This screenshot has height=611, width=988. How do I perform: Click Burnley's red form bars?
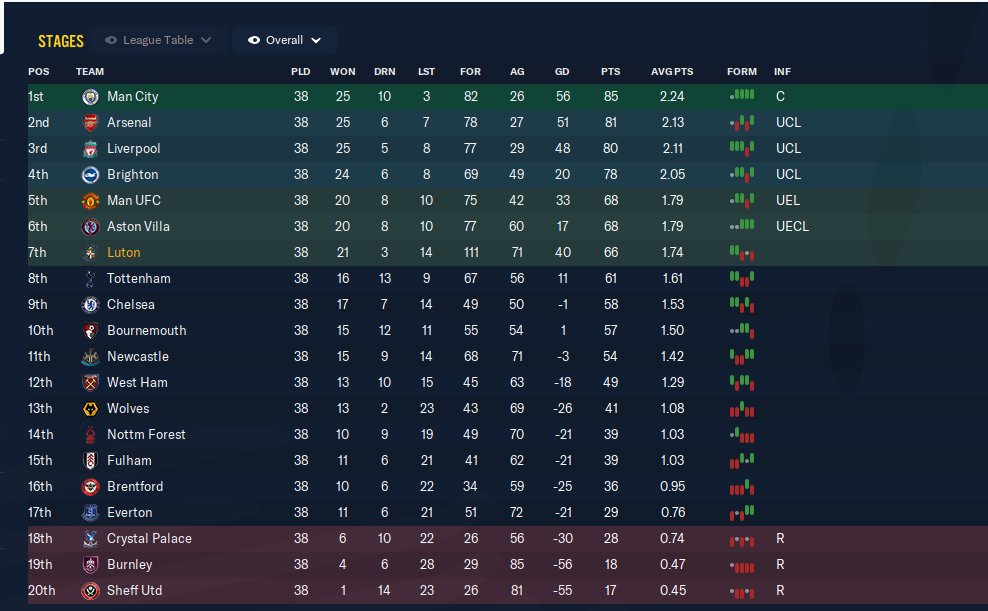point(741,565)
